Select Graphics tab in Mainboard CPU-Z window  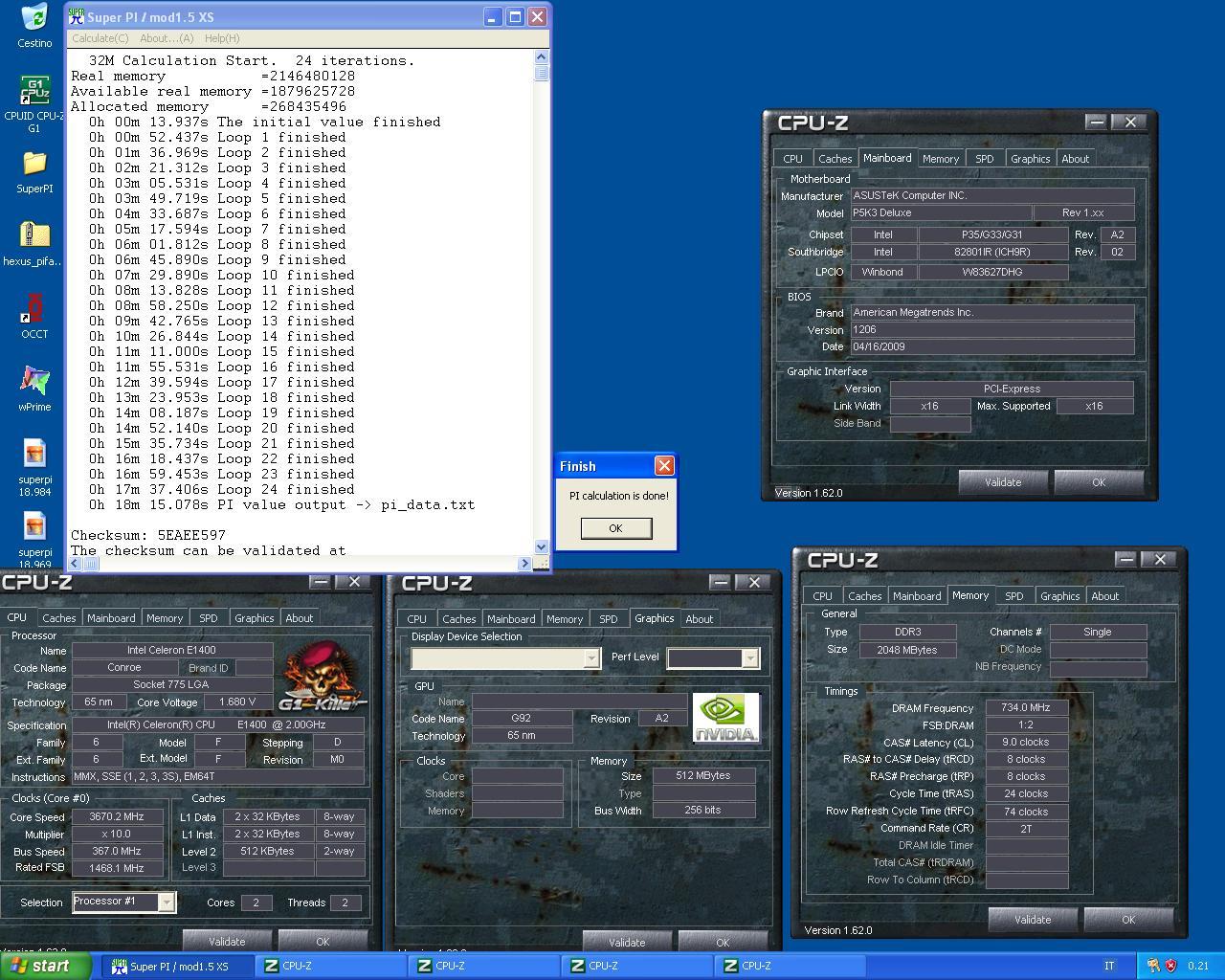tap(1030, 159)
